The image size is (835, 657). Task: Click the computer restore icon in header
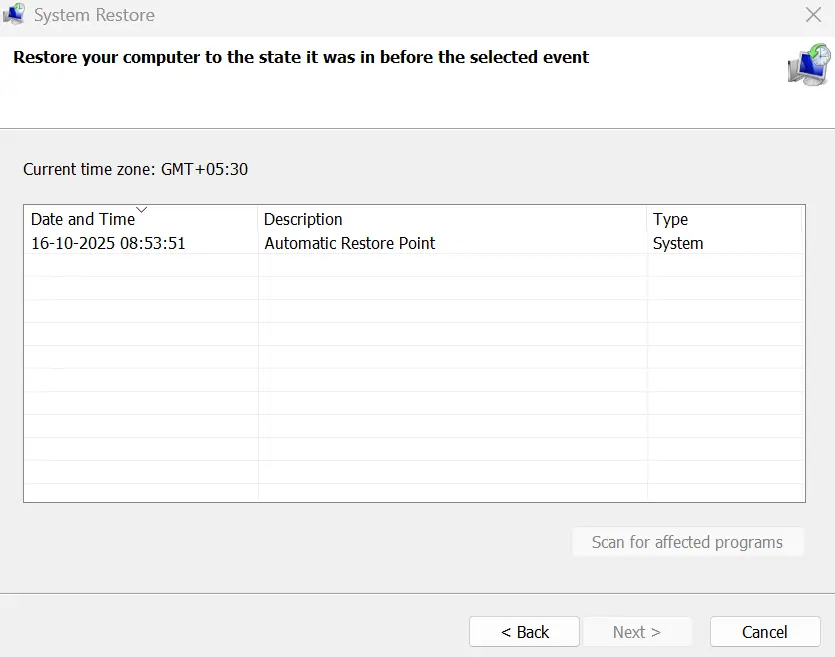806,66
